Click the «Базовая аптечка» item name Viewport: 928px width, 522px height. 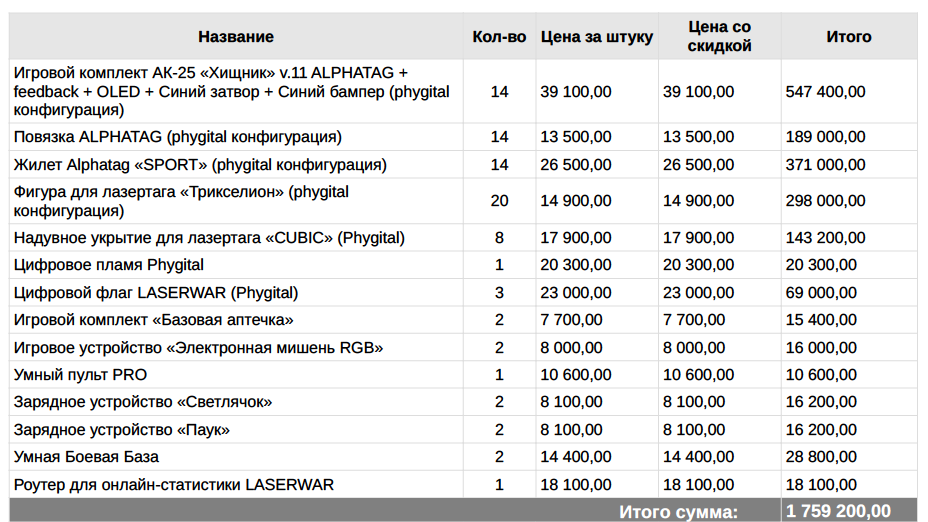(x=154, y=320)
